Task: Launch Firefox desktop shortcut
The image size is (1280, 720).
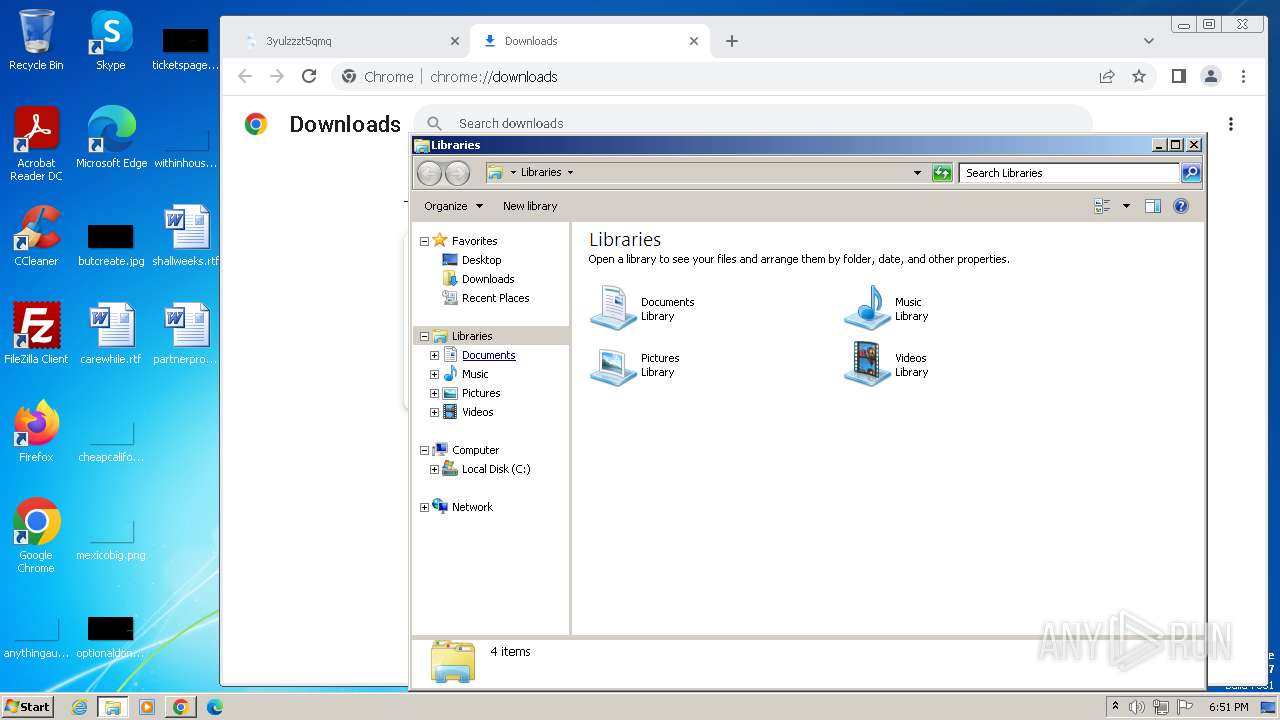Action: coord(36,432)
